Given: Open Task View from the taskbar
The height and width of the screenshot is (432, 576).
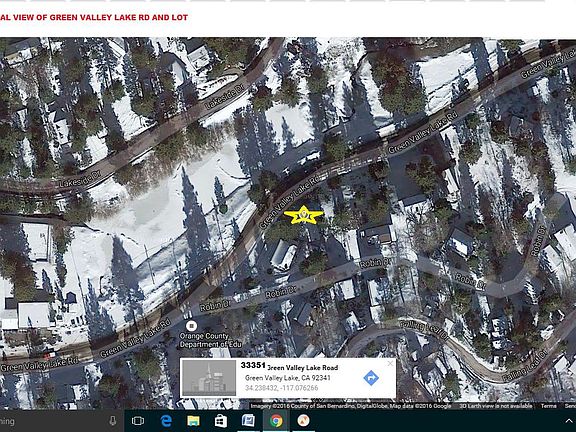Looking at the screenshot, I should click(x=137, y=421).
